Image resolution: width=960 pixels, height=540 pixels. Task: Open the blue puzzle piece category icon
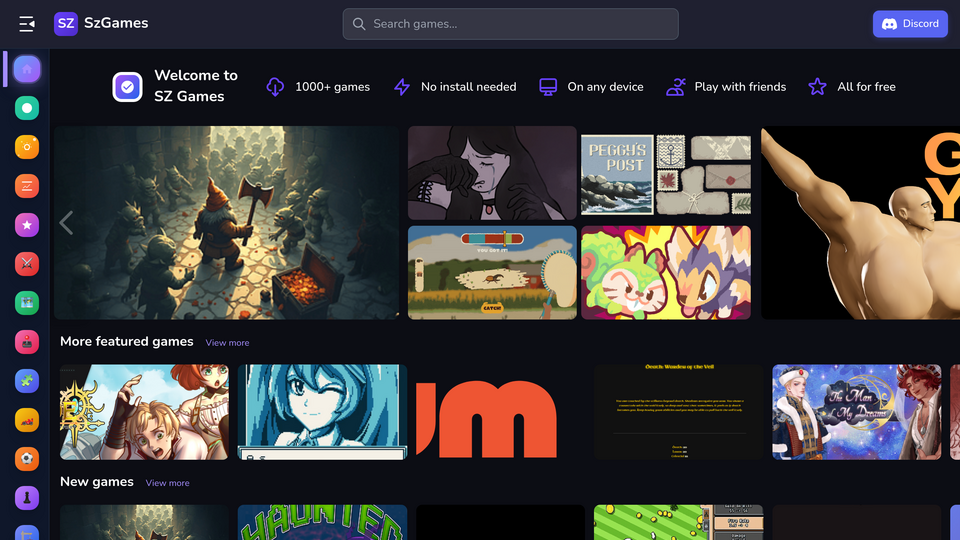(x=27, y=381)
